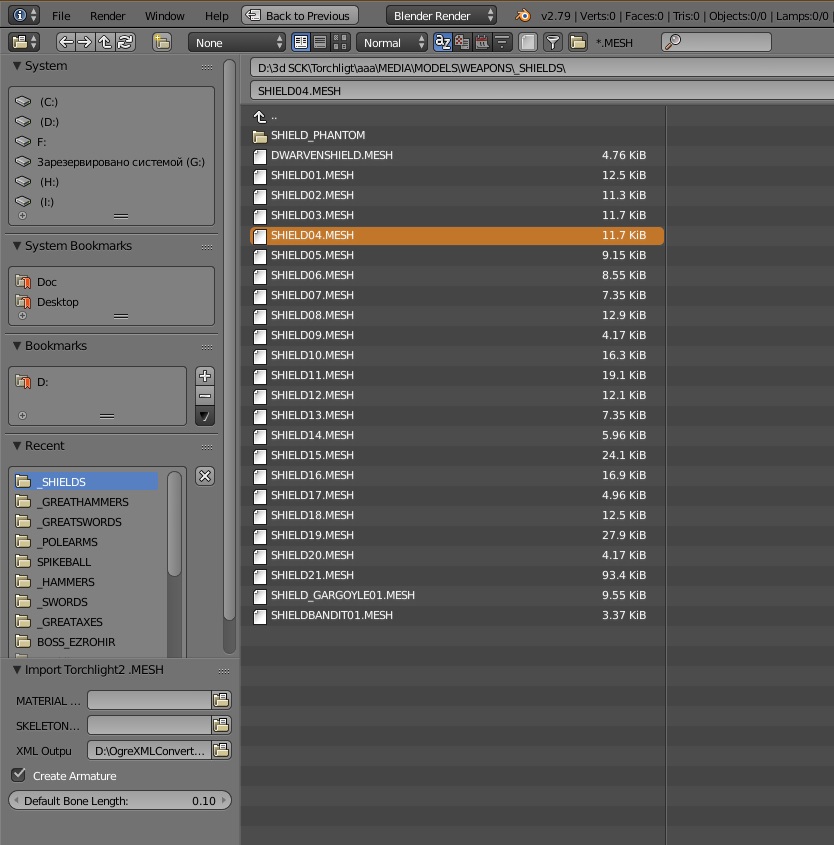Clear the recent folders list
Screen dimensions: 834x845
click(205, 476)
